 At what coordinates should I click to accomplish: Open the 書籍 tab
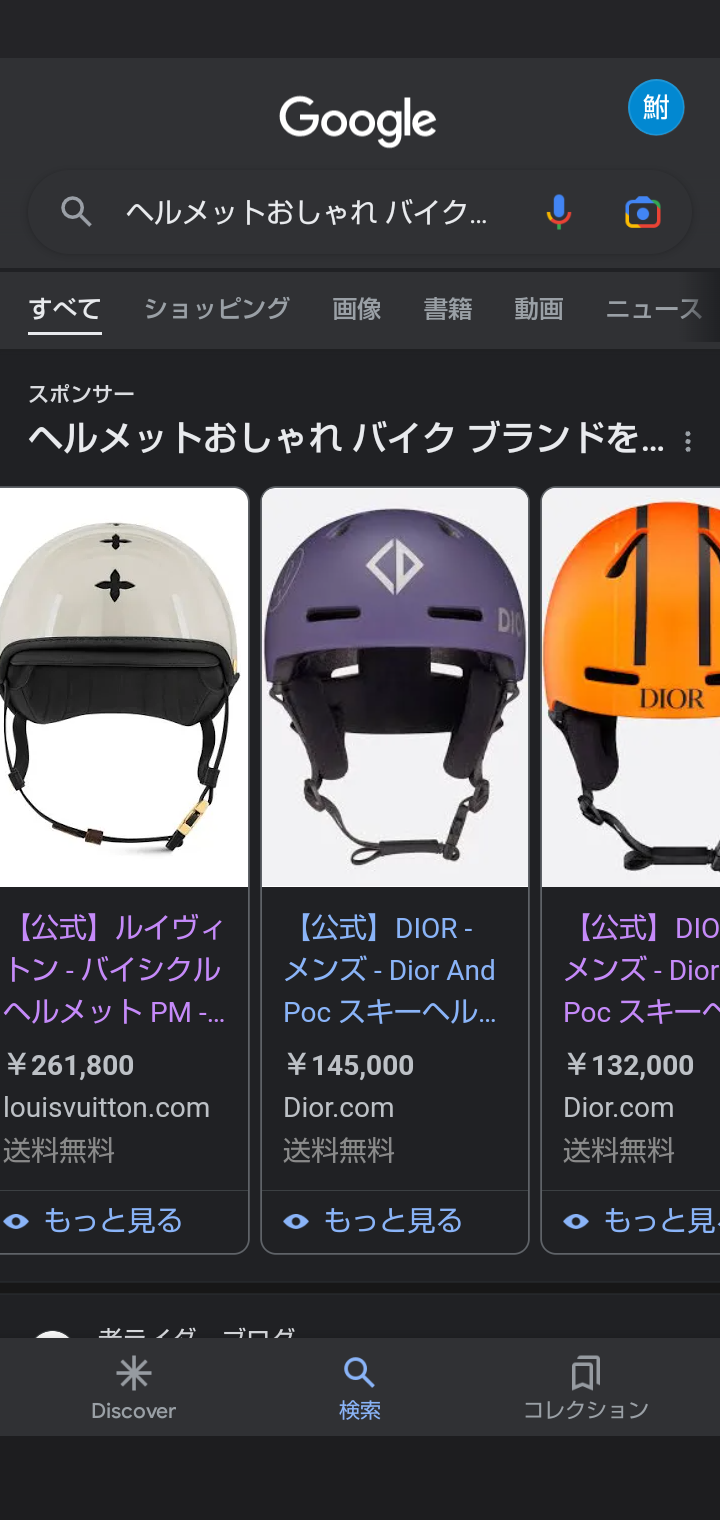point(448,309)
